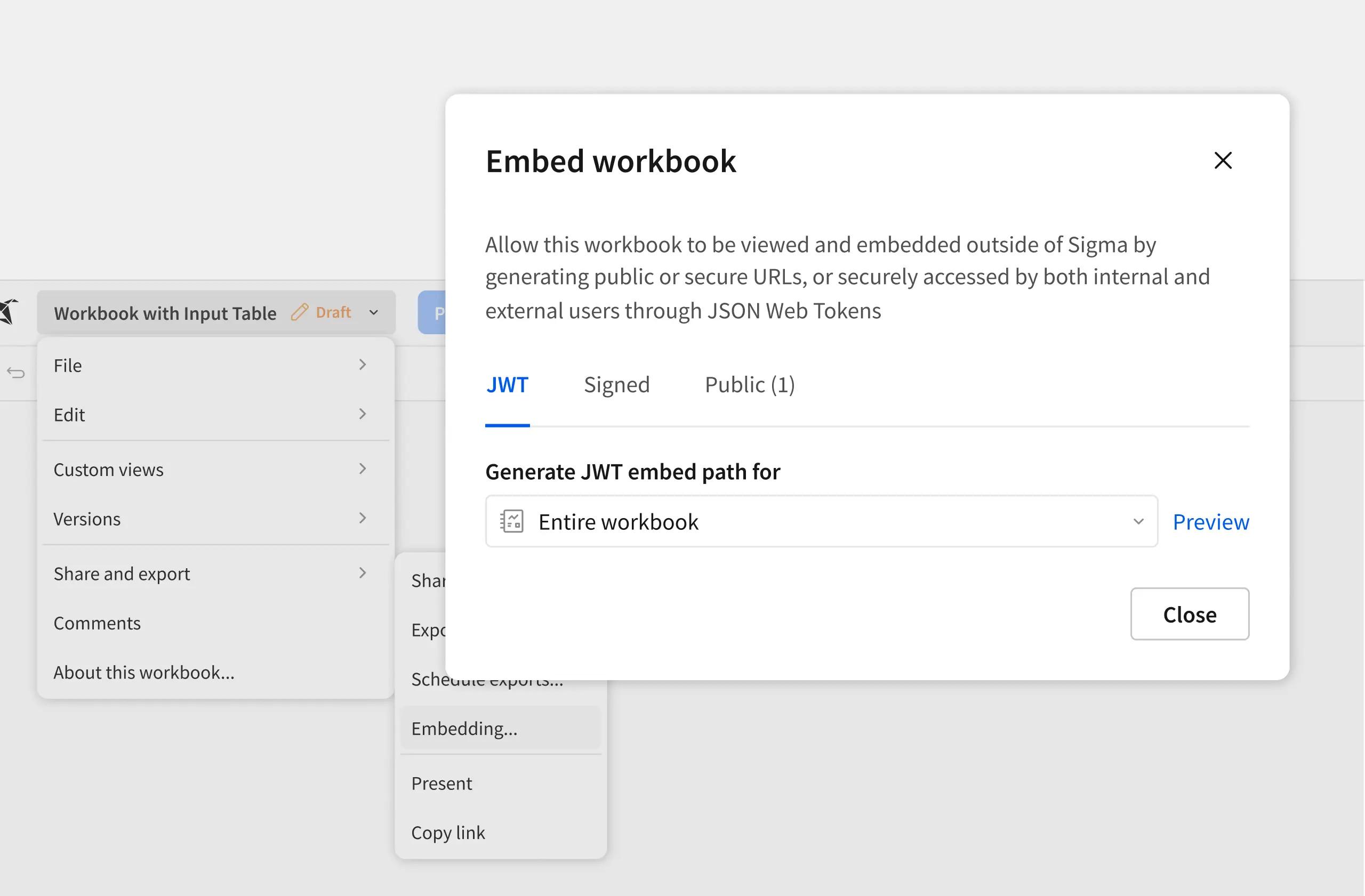This screenshot has width=1365, height=896.
Task: Click the Custom views chevron arrow
Action: [363, 469]
